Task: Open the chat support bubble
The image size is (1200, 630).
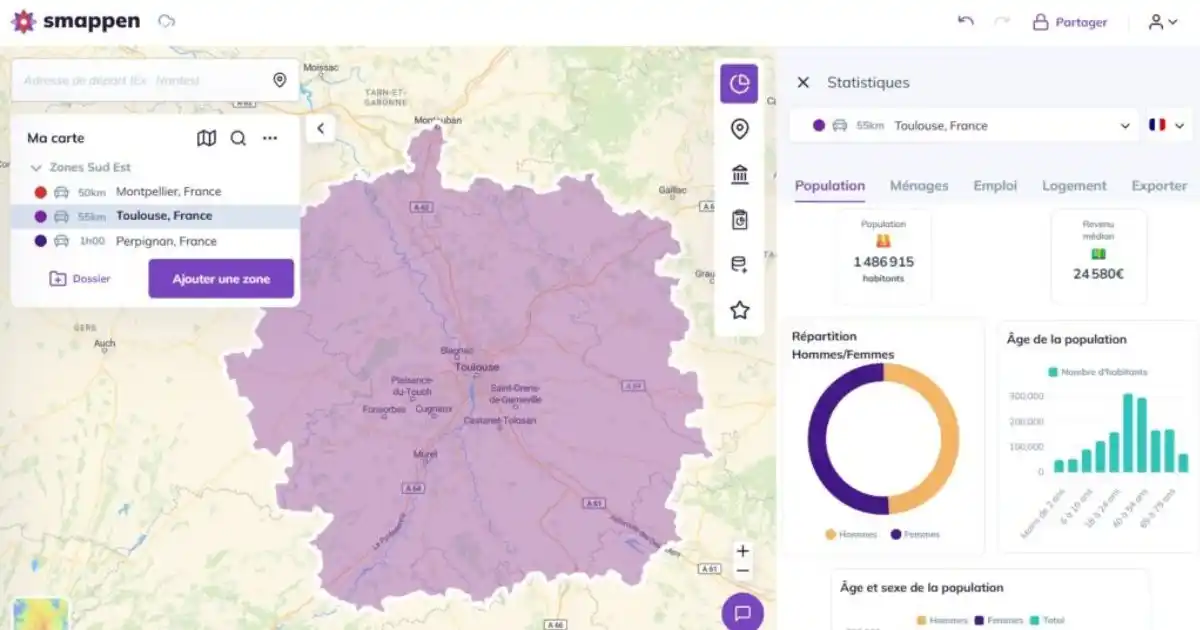Action: click(x=742, y=612)
